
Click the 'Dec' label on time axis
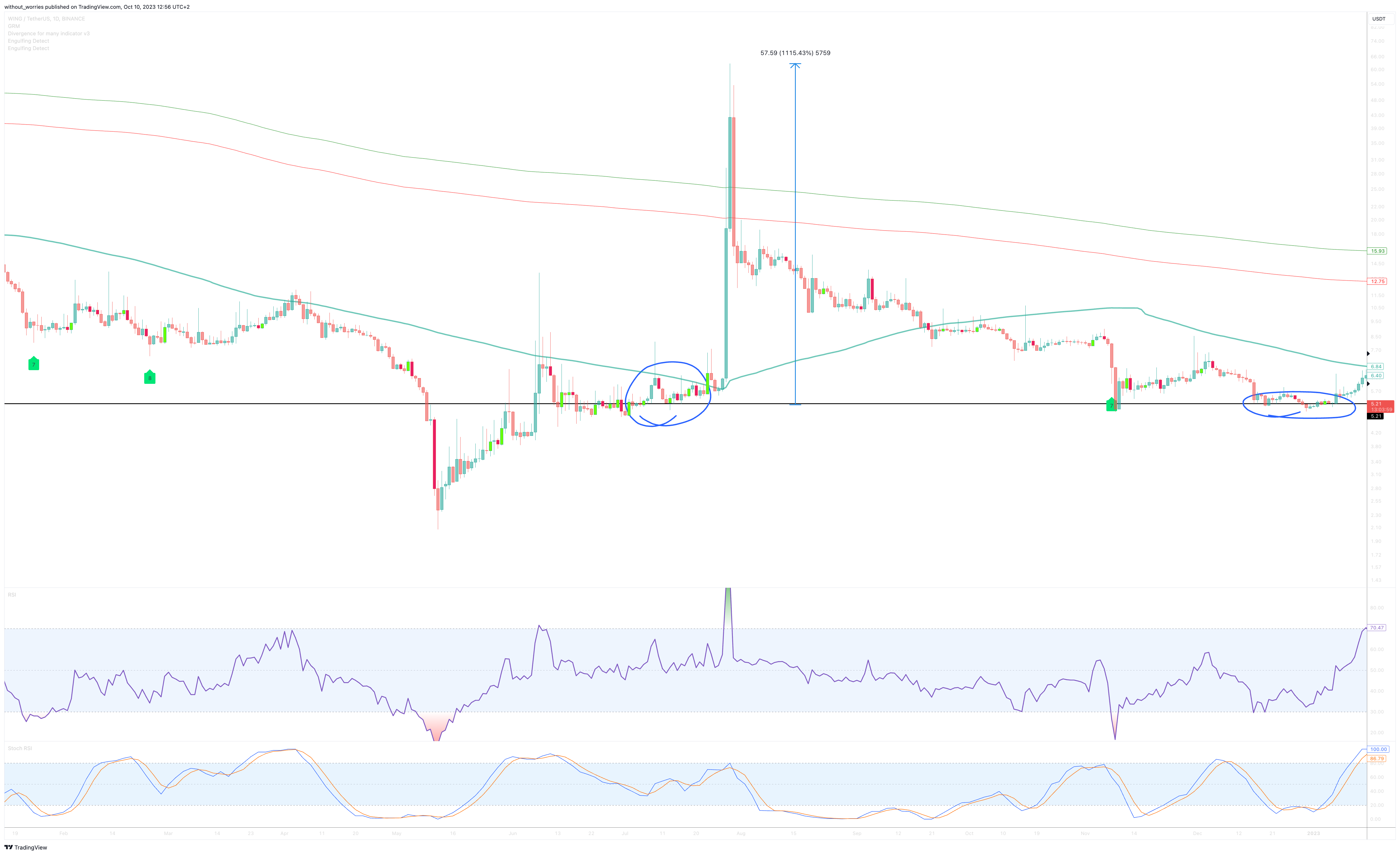tap(1198, 833)
